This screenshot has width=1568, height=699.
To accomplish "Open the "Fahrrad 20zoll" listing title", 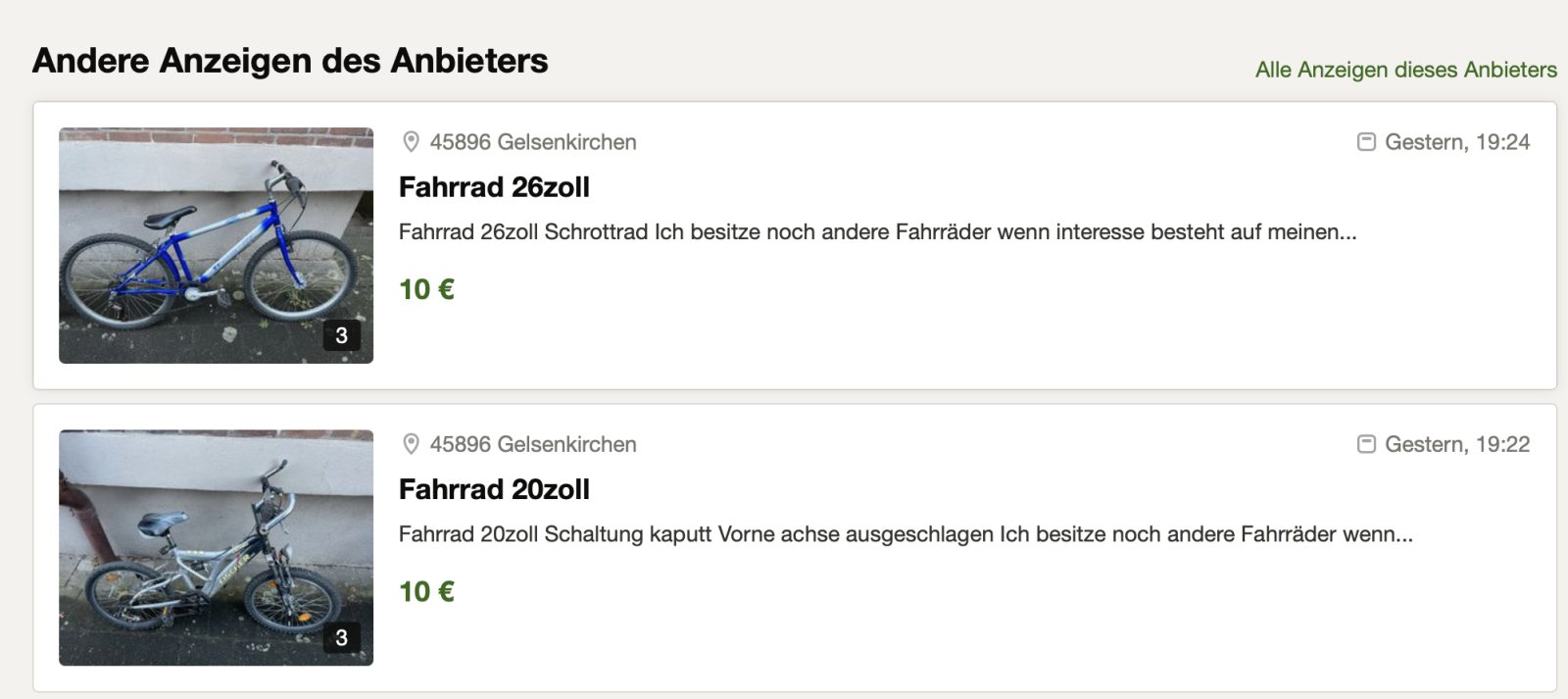I will point(494,489).
